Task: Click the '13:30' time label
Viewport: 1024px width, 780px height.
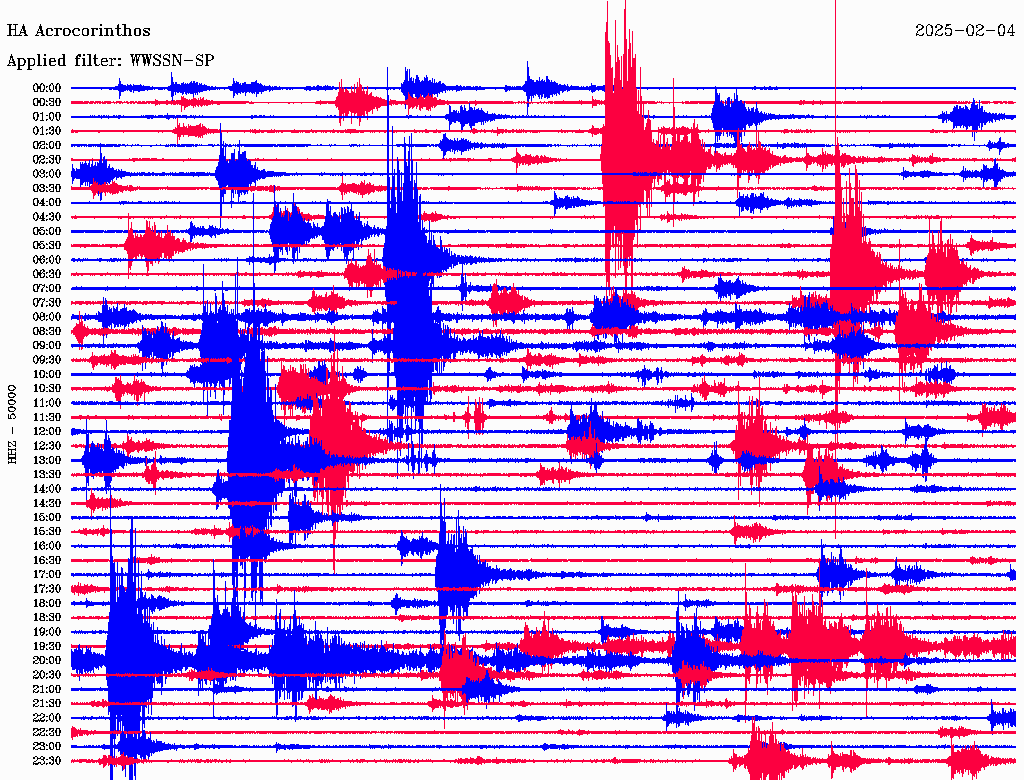Action: (x=46, y=475)
